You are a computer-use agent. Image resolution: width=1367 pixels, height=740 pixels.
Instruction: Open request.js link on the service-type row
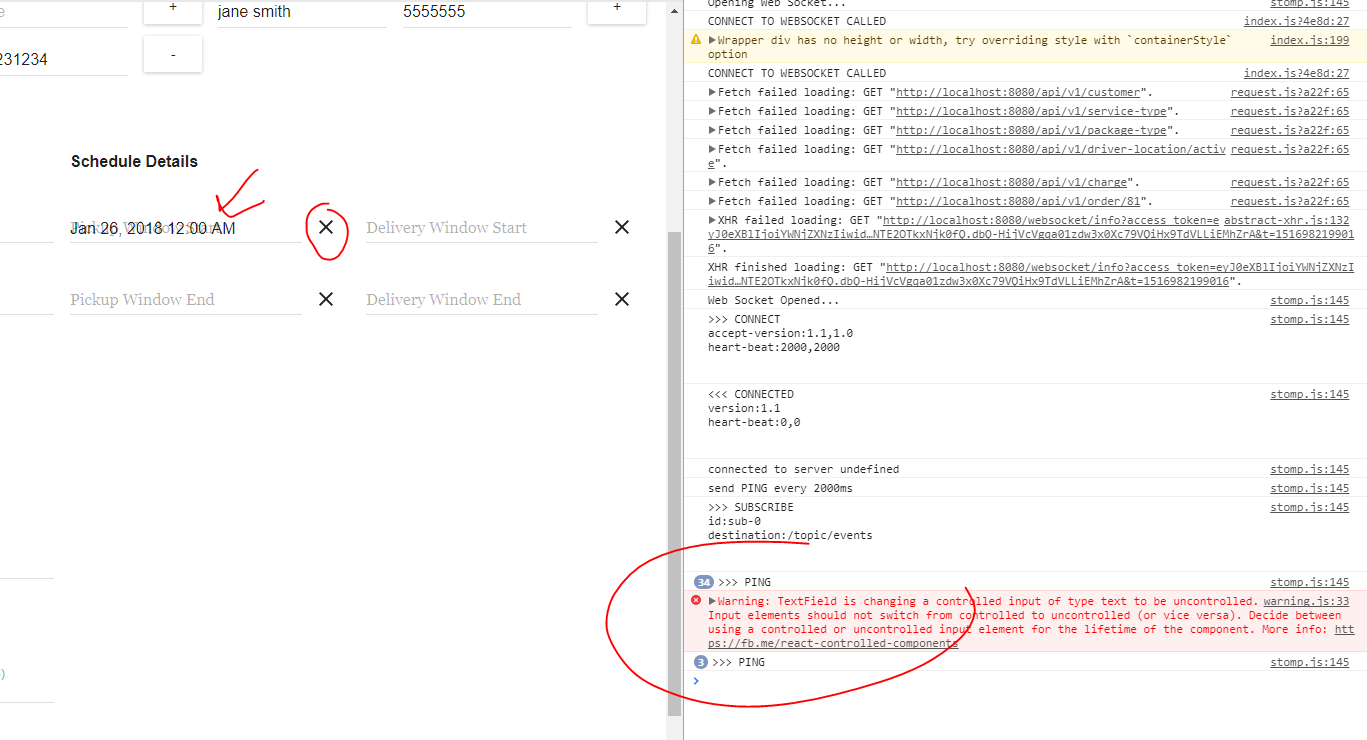click(1290, 111)
